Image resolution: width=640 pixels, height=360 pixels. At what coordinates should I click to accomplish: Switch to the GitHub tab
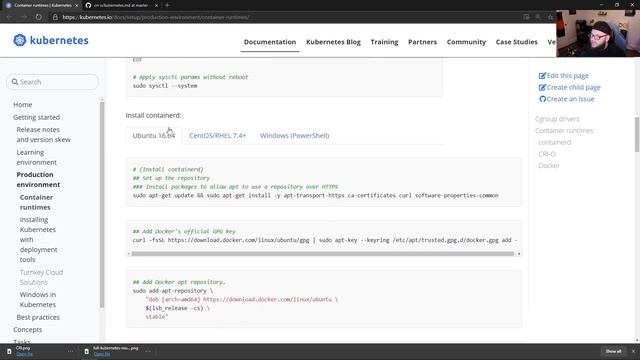[x=121, y=5]
